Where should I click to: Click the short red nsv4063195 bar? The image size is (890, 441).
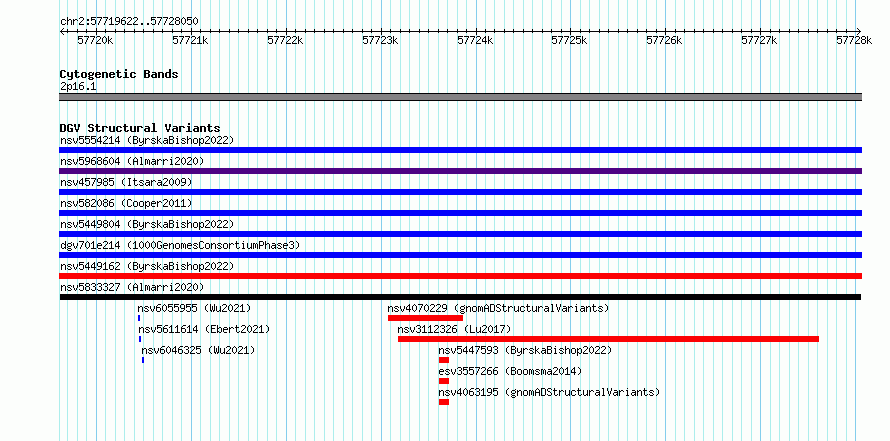click(x=444, y=402)
